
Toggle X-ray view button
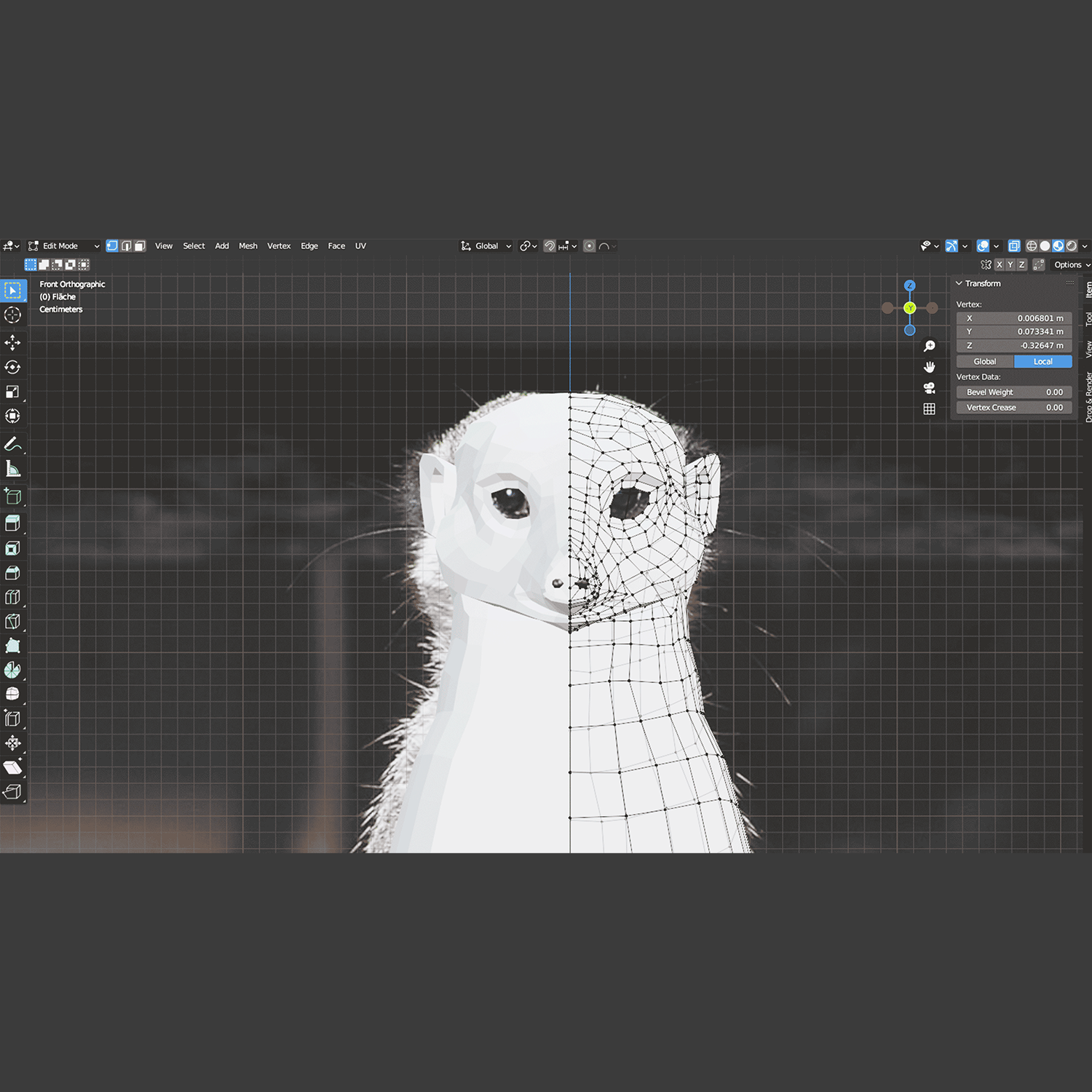click(1013, 246)
